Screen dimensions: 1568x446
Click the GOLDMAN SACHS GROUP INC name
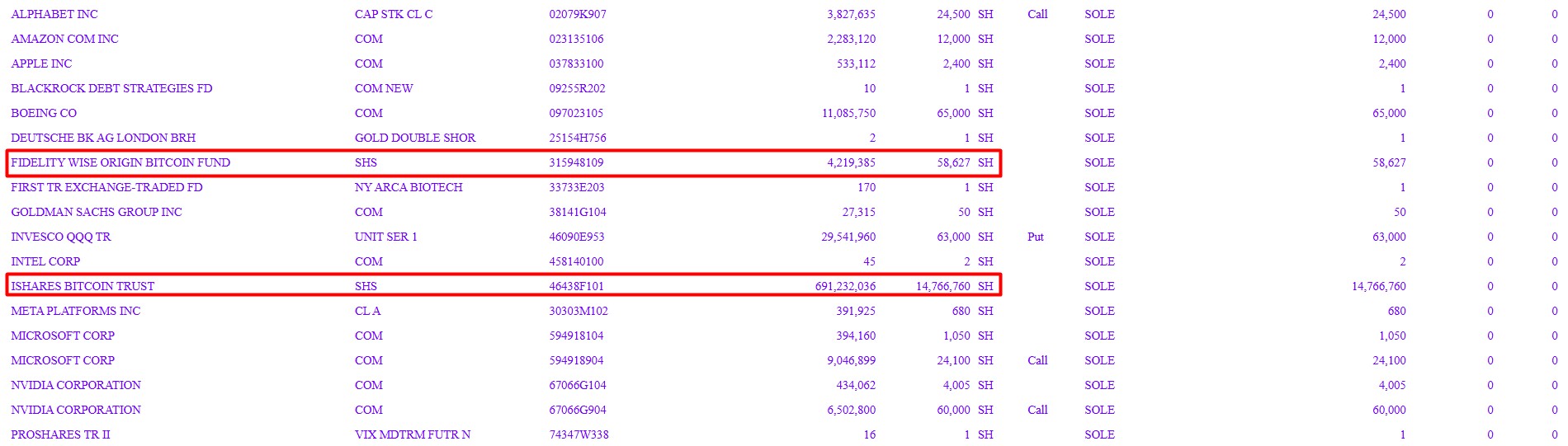coord(97,212)
